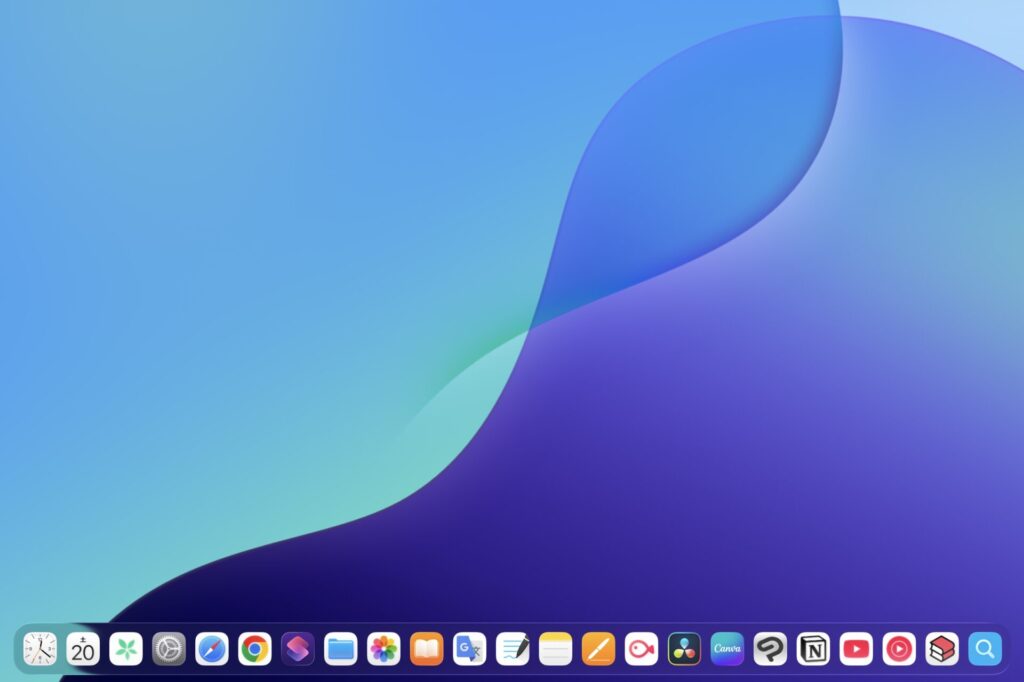Launch Google Chrome from the dock

[255, 649]
